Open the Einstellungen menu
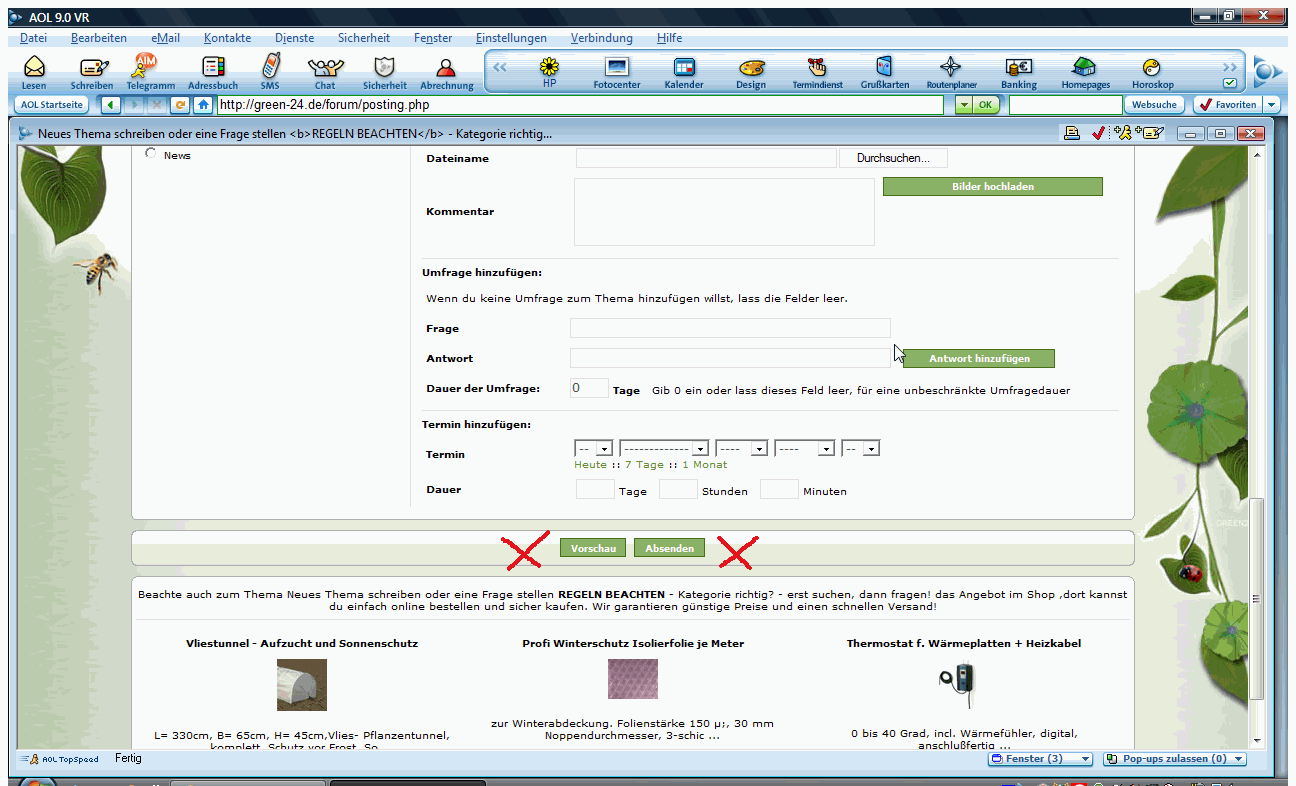The width and height of the screenshot is (1296, 786). (511, 38)
